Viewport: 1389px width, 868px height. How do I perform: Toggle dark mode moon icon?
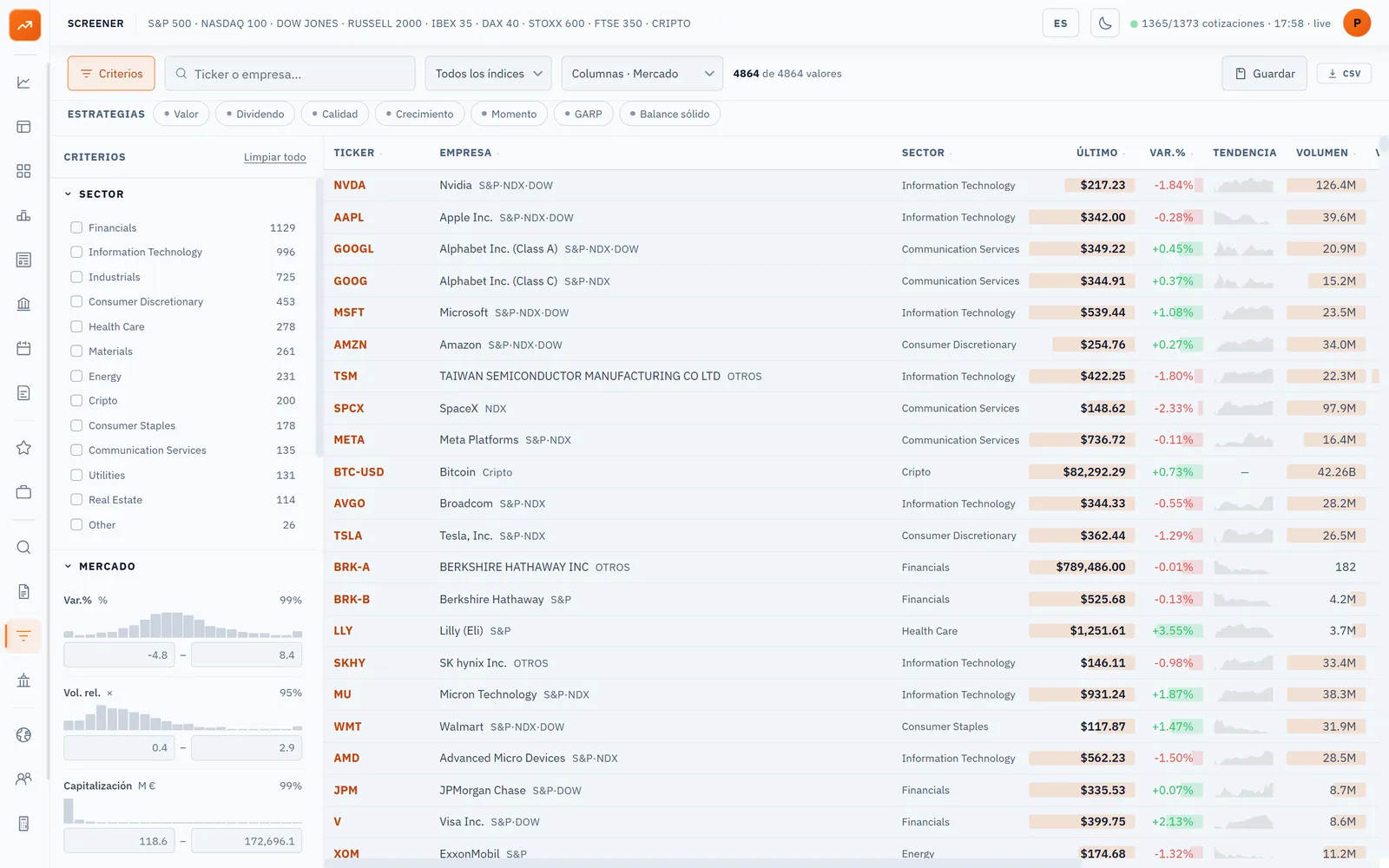[x=1104, y=23]
